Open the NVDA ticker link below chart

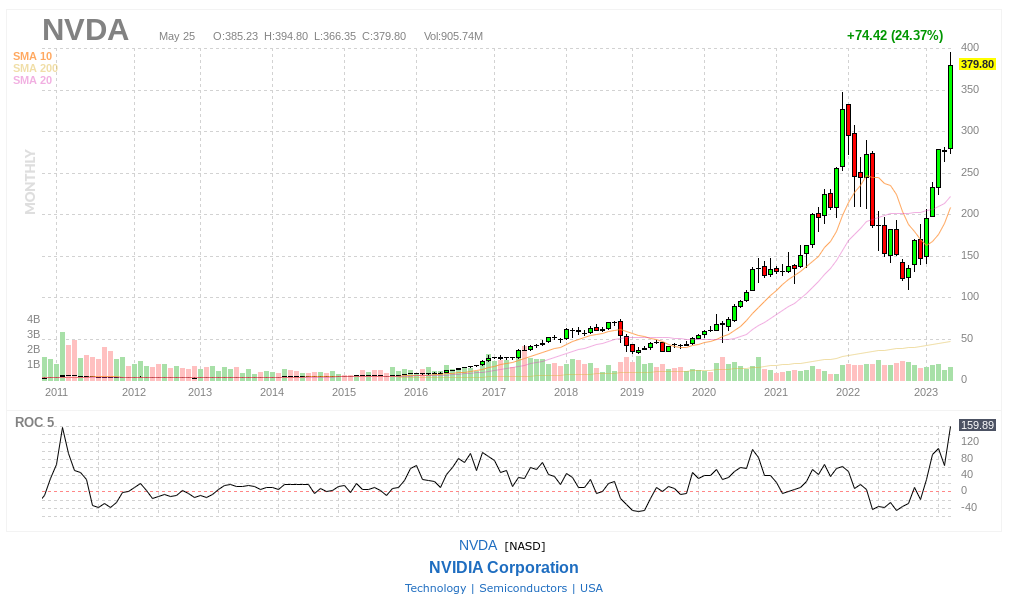click(x=478, y=545)
